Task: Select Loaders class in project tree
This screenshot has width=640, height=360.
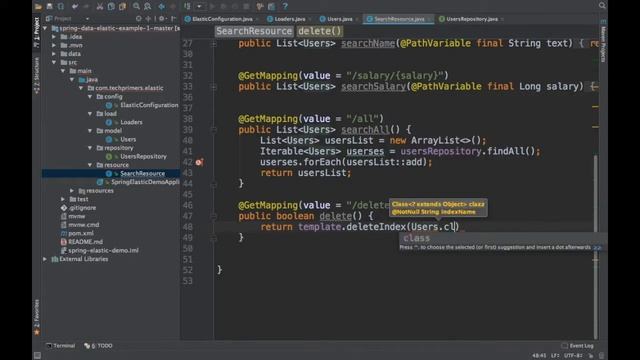Action: pos(131,122)
